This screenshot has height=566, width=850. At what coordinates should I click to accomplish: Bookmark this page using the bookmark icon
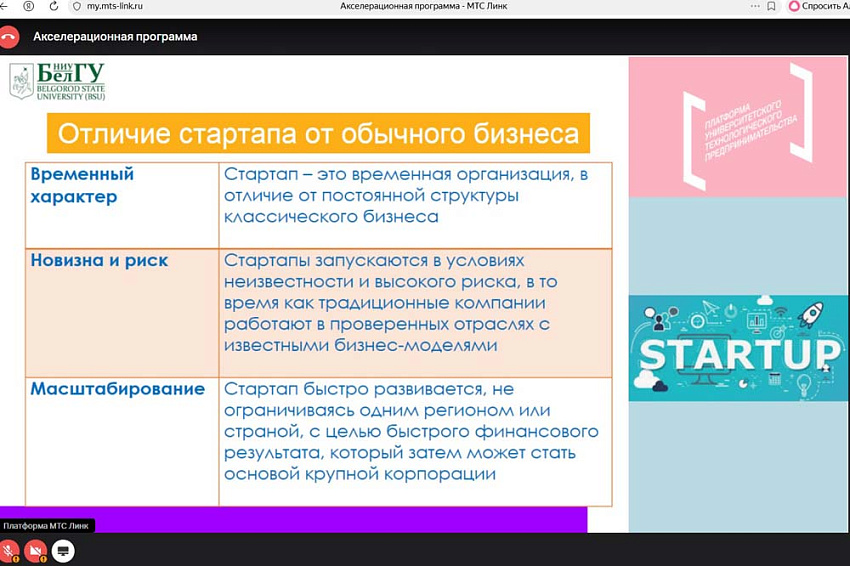[x=771, y=6]
